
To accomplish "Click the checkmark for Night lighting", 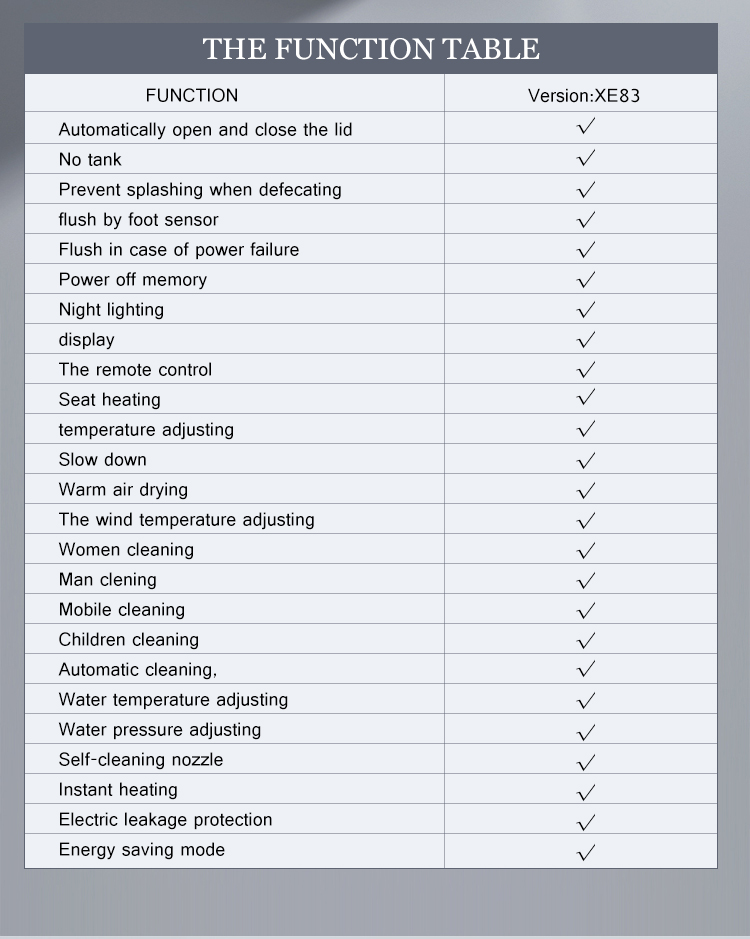I will coord(586,308).
